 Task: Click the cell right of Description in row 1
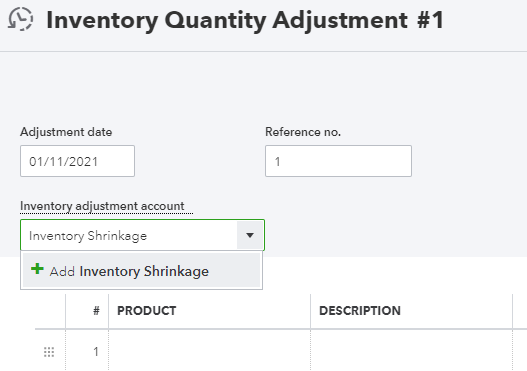click(520, 351)
